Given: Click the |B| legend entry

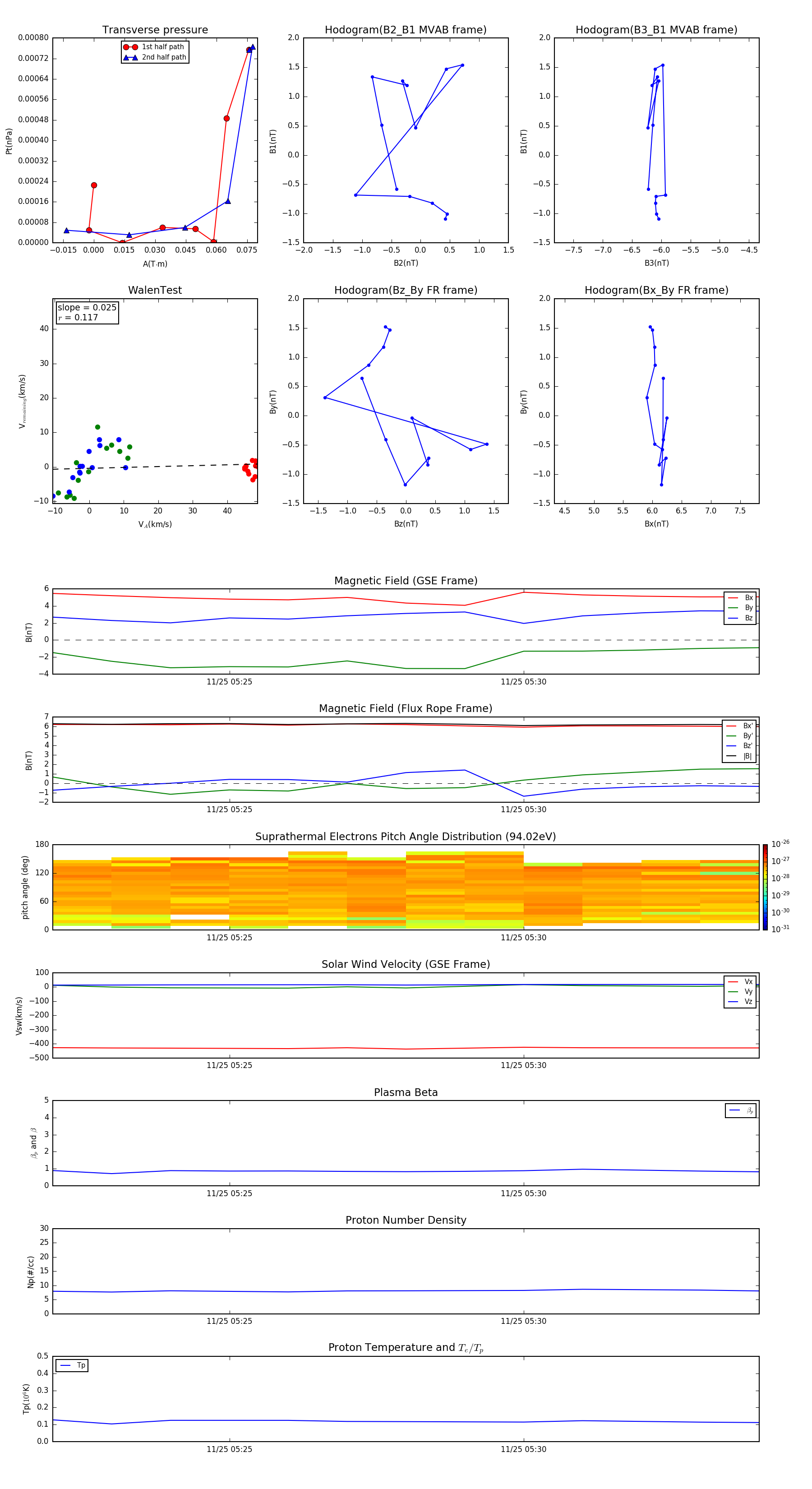Looking at the screenshot, I should point(740,756).
